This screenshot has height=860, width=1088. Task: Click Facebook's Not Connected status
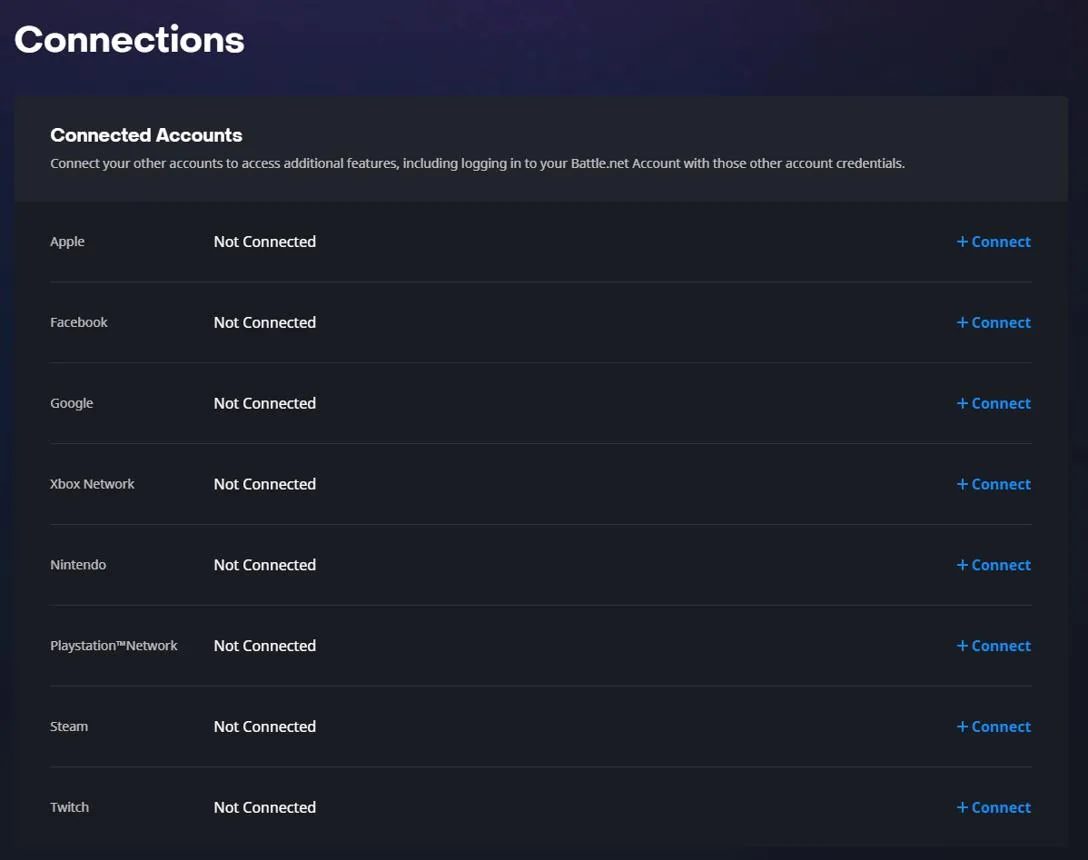pyautogui.click(x=265, y=323)
